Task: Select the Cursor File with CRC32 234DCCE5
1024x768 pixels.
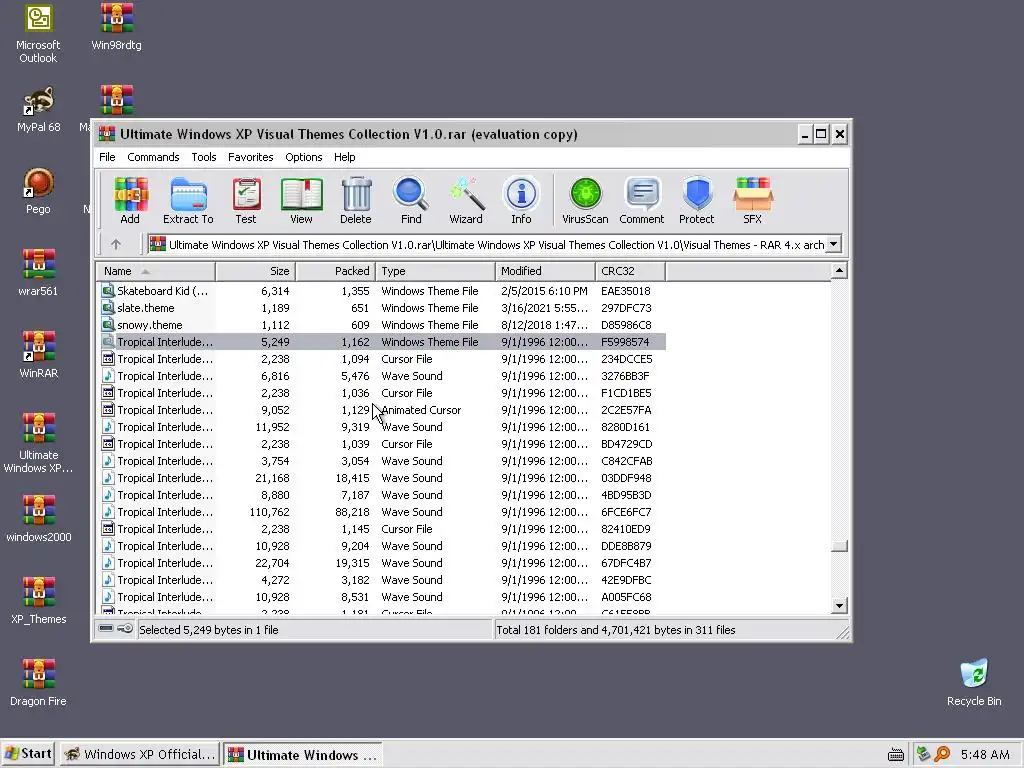Action: coord(381,359)
